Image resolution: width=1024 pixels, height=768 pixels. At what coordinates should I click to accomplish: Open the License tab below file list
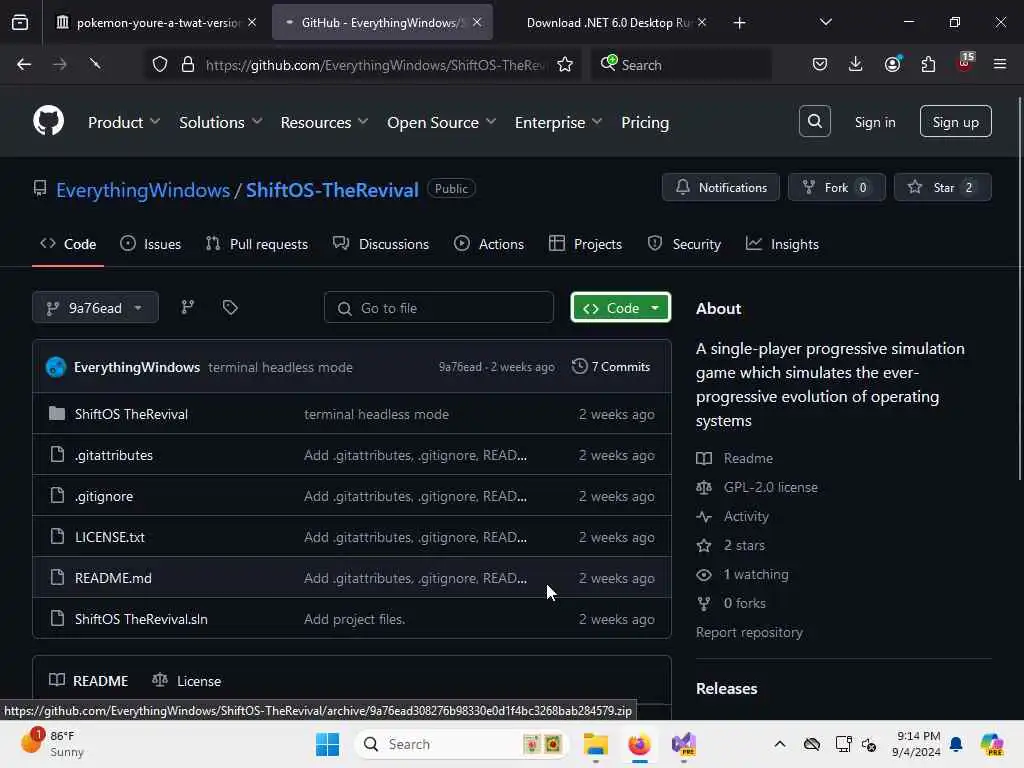coord(187,680)
